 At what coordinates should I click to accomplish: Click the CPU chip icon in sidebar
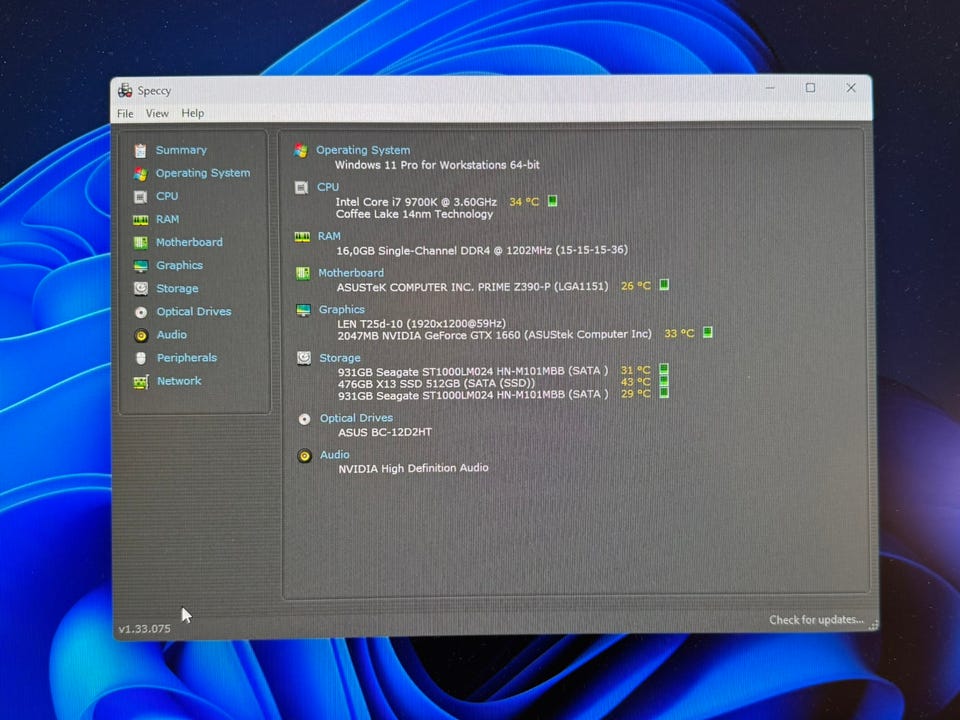(x=140, y=197)
